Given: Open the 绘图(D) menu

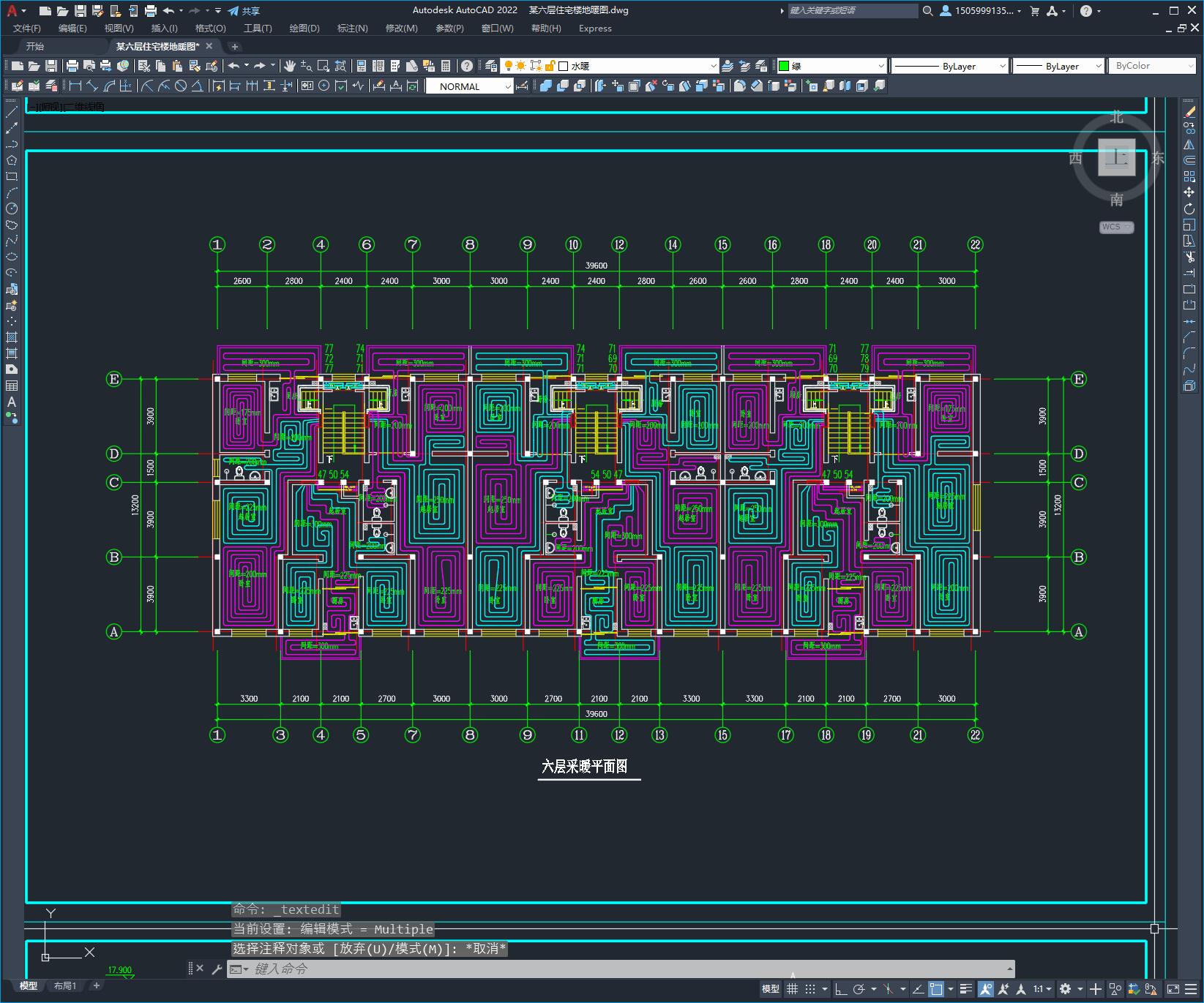Looking at the screenshot, I should pyautogui.click(x=304, y=29).
